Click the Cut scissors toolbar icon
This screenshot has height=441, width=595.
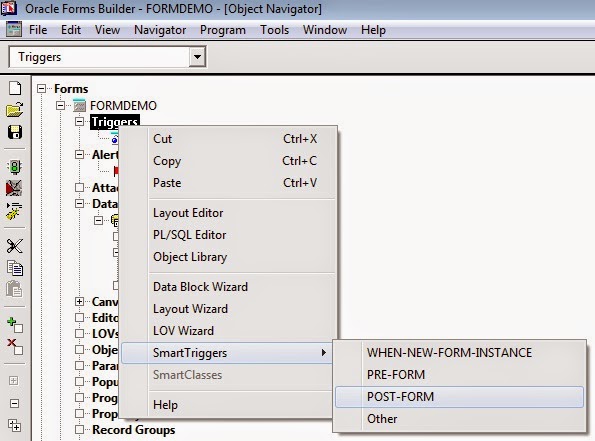15,246
